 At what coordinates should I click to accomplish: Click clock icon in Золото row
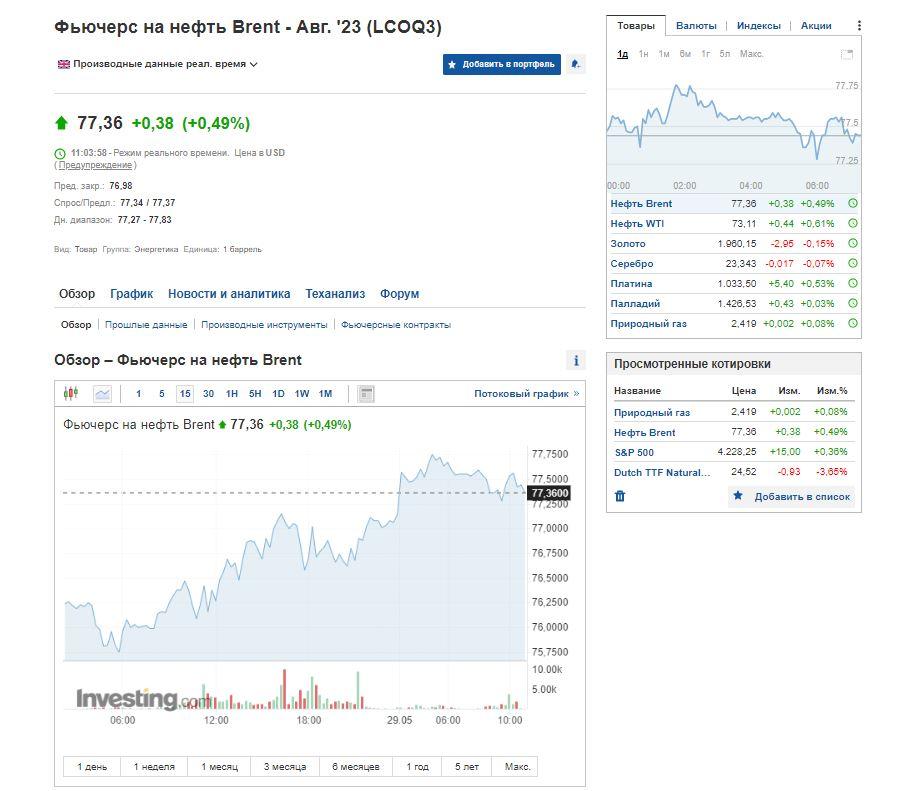pos(852,244)
